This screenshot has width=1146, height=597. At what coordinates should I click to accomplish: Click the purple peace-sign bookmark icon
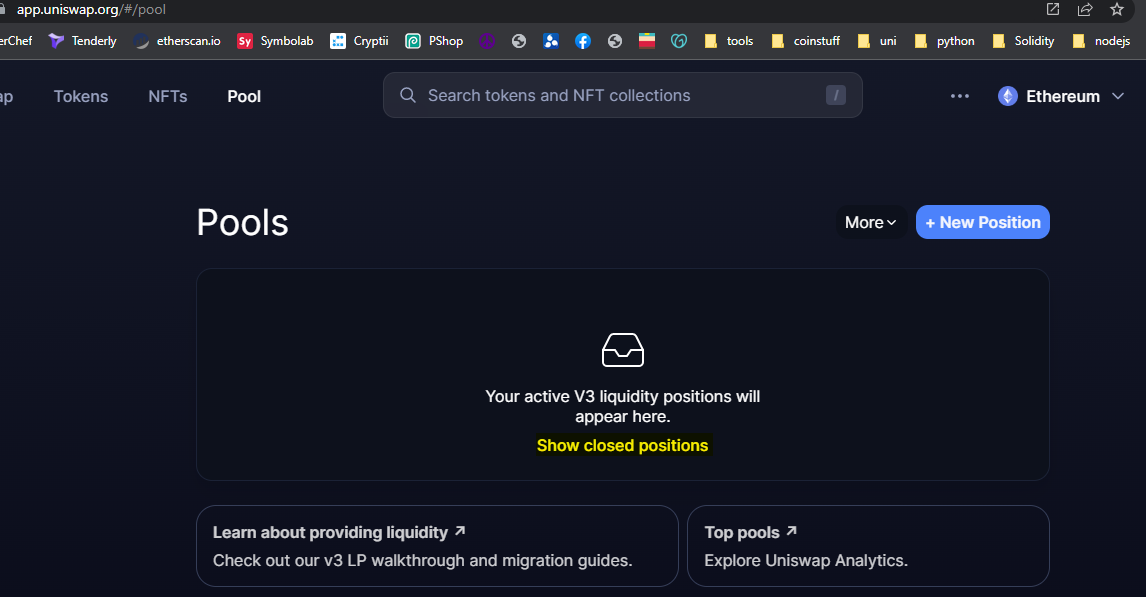487,41
